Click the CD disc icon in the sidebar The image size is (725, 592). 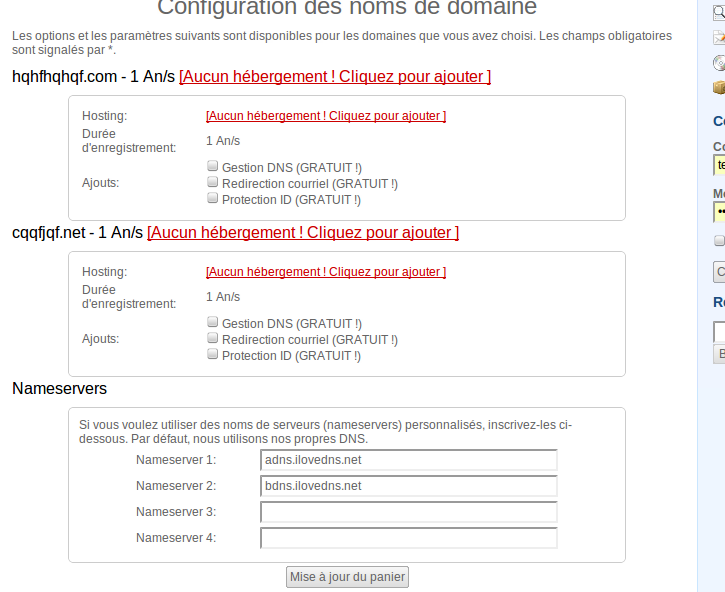point(719,63)
